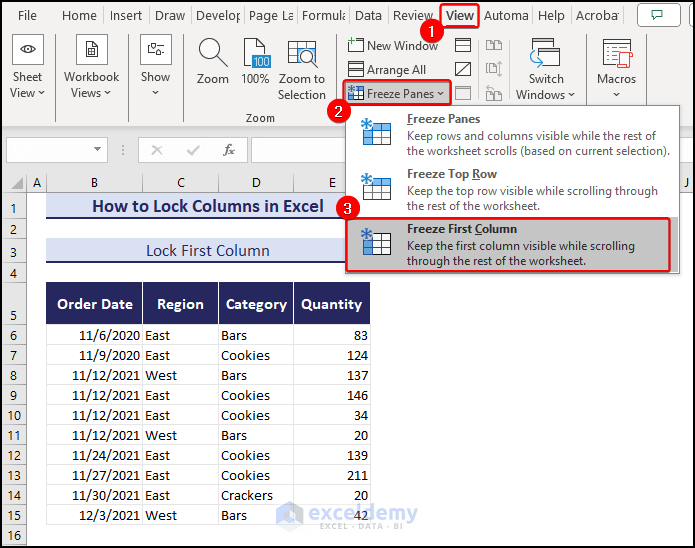Switch to the Developer tab
695x548 pixels.
(x=218, y=16)
